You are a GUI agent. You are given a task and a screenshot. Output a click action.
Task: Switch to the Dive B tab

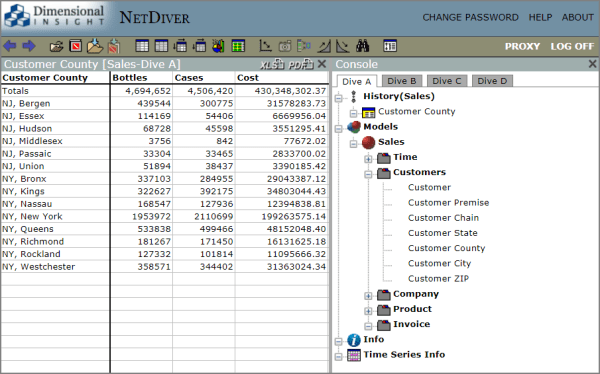click(401, 81)
